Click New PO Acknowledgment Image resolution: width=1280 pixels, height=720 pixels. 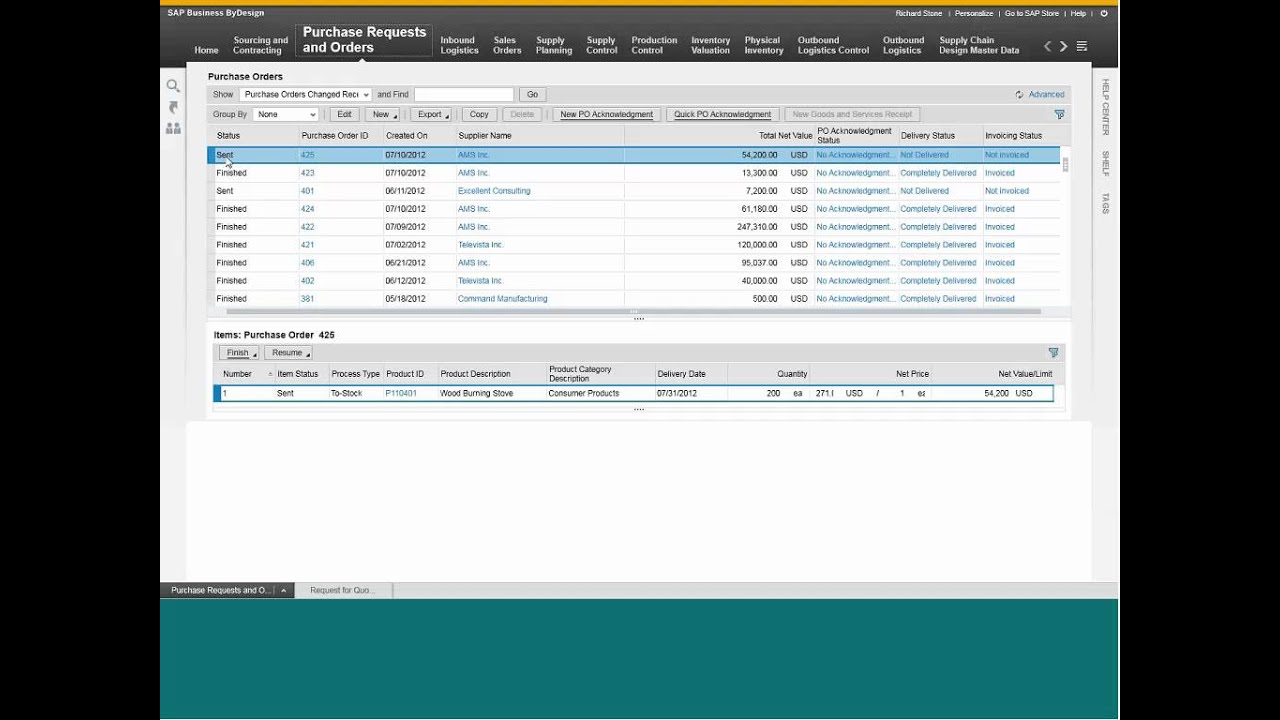(606, 115)
